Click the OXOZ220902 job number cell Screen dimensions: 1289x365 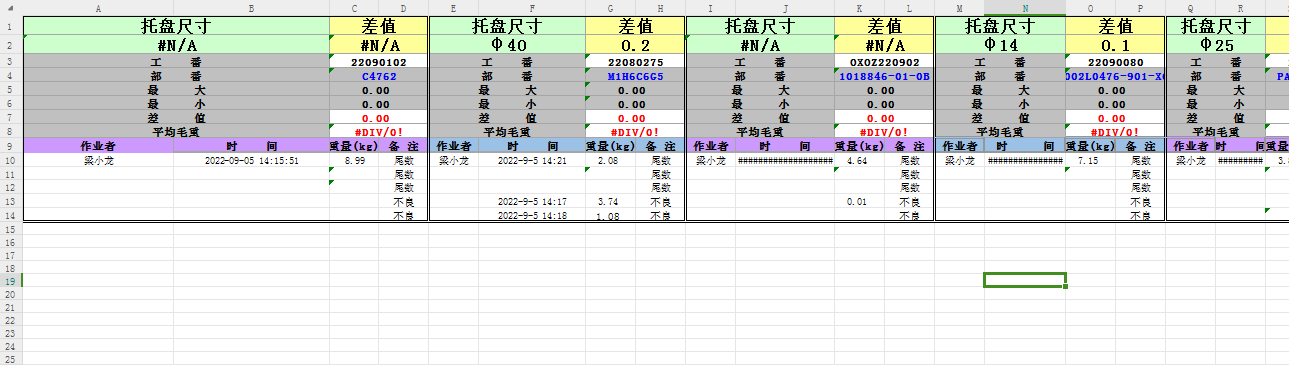tap(883, 62)
